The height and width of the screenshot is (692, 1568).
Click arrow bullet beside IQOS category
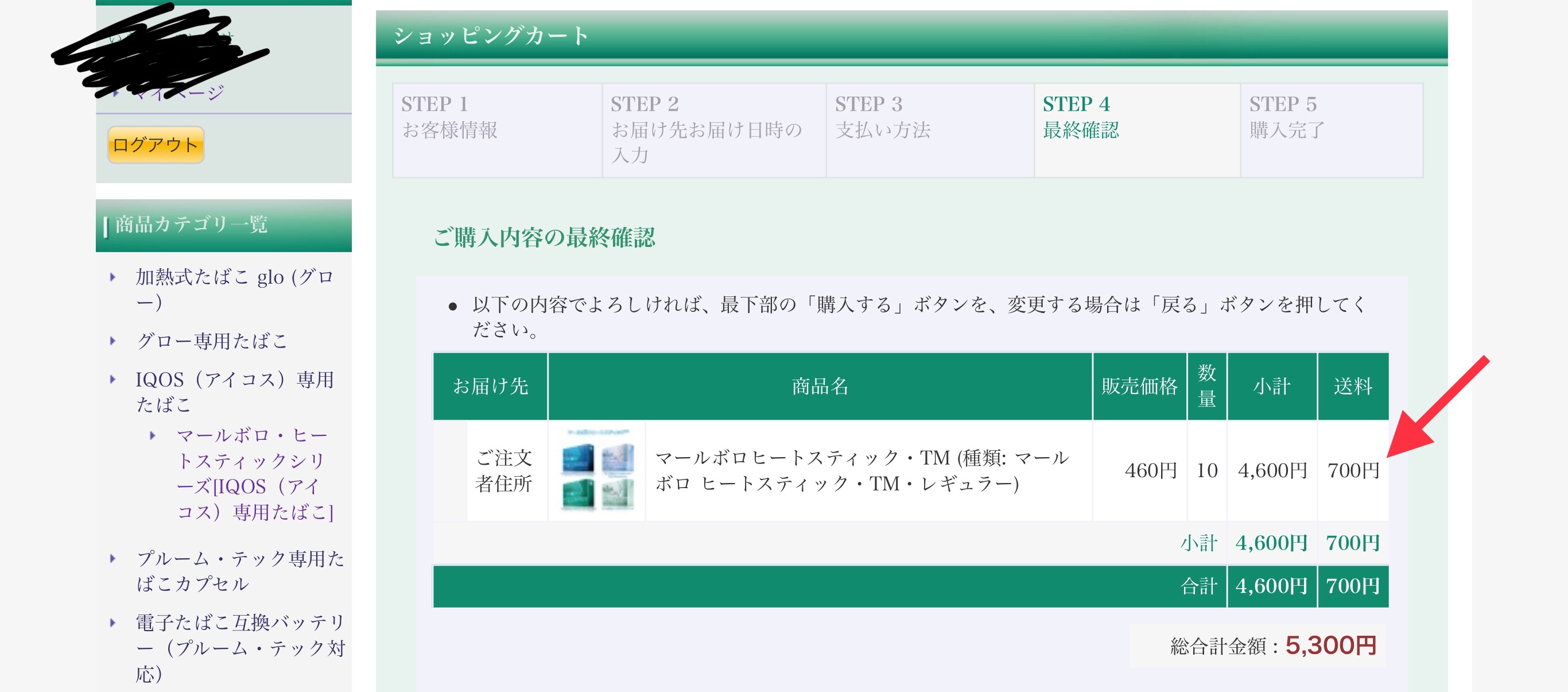point(112,380)
